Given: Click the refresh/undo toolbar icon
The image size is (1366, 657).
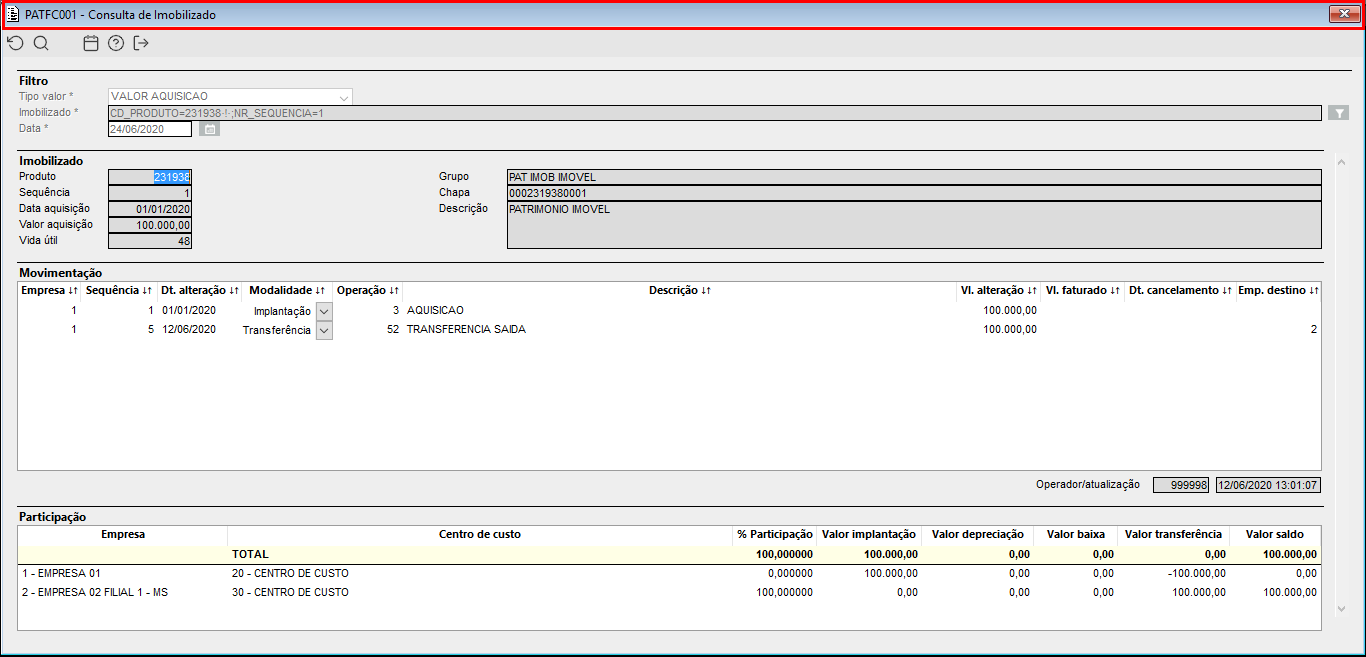Looking at the screenshot, I should pos(15,43).
